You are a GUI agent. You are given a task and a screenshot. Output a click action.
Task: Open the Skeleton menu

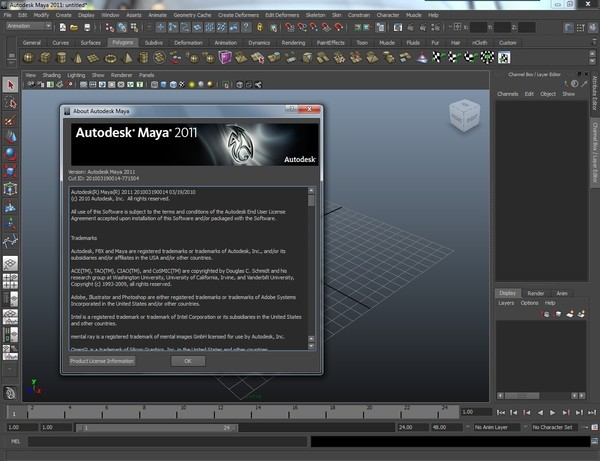315,15
